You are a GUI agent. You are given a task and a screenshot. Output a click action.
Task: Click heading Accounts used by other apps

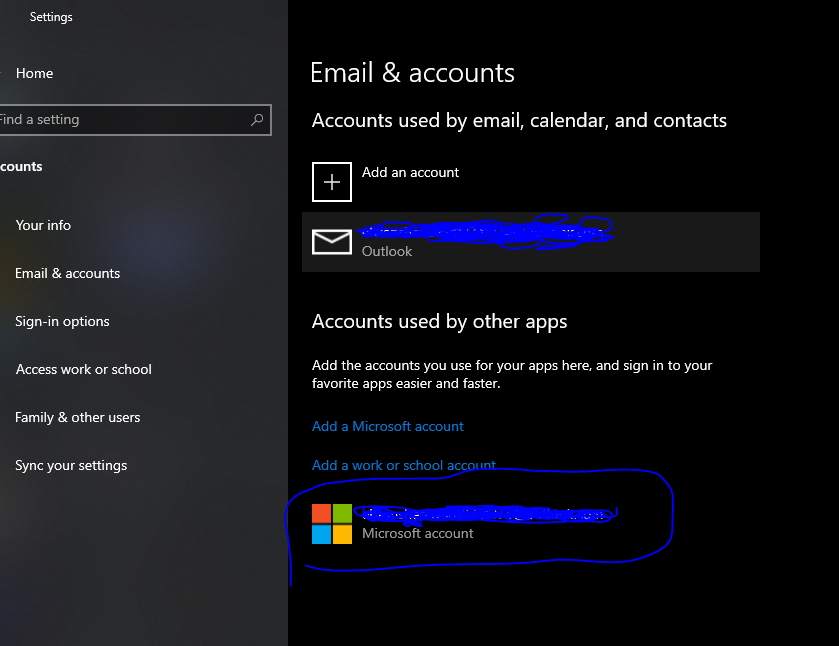439,322
